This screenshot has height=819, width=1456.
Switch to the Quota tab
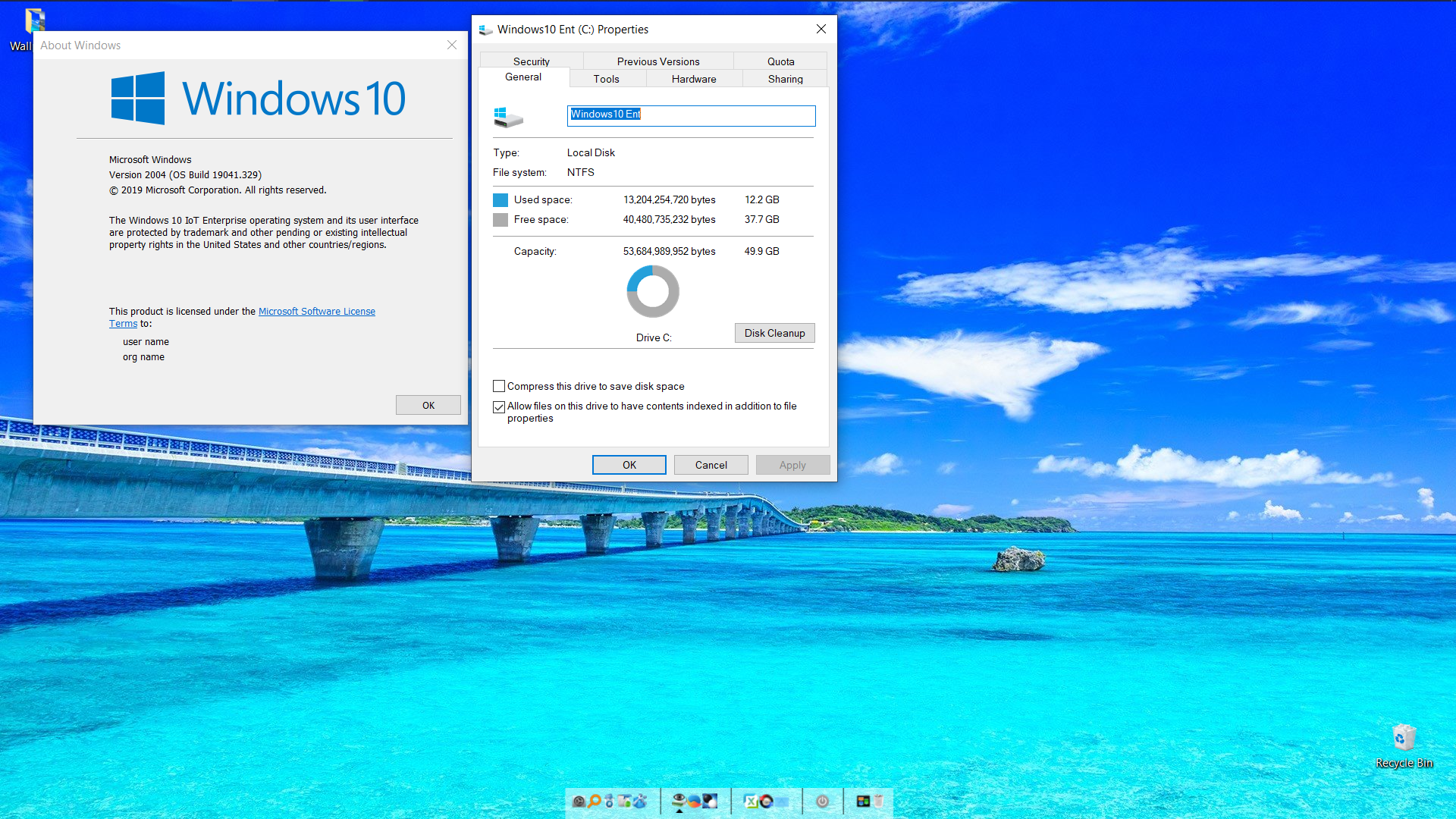point(780,61)
